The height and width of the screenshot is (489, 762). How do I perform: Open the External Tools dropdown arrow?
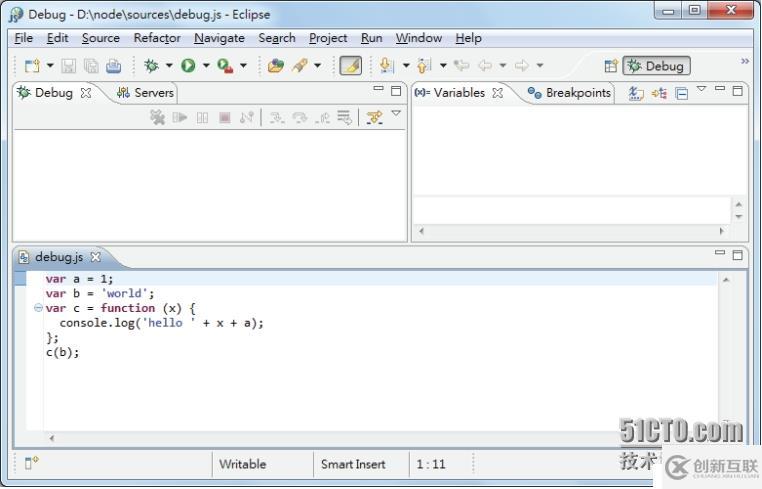(243, 66)
